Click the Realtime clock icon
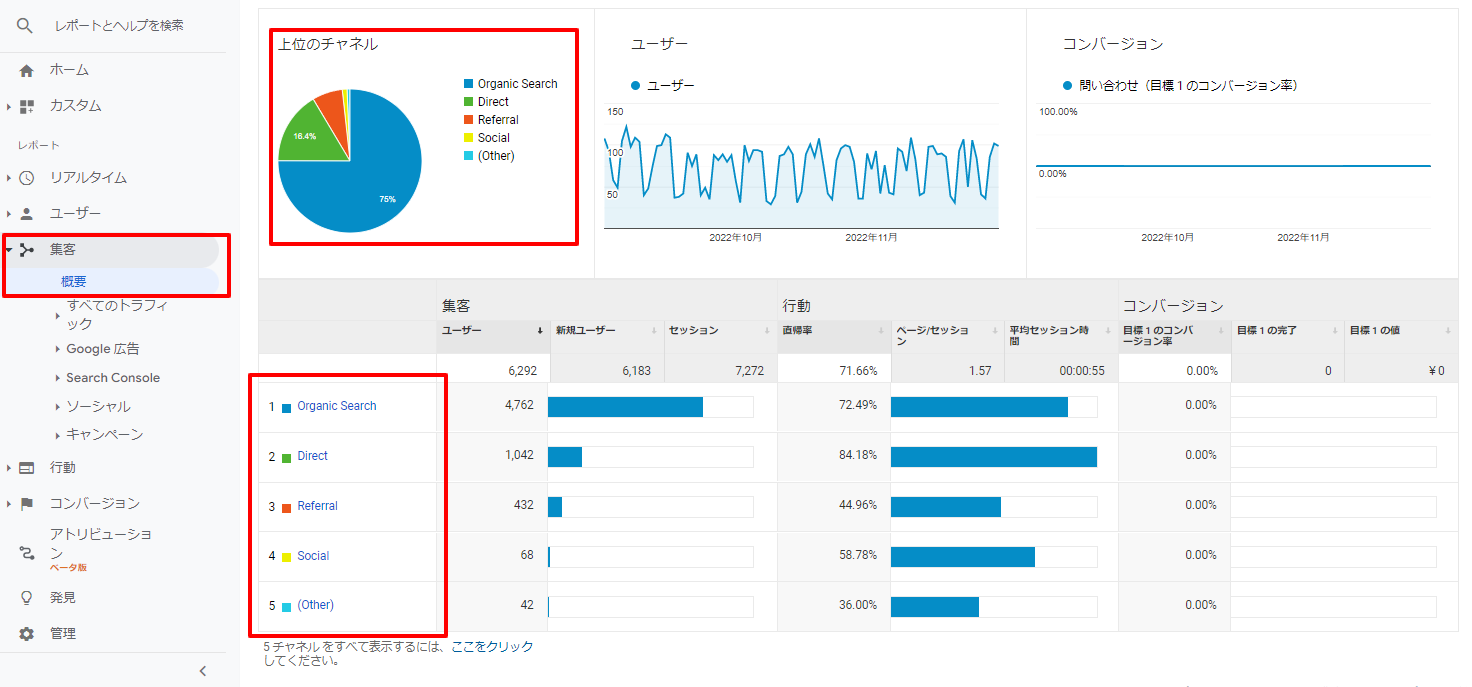This screenshot has width=1472, height=687. click(x=27, y=178)
